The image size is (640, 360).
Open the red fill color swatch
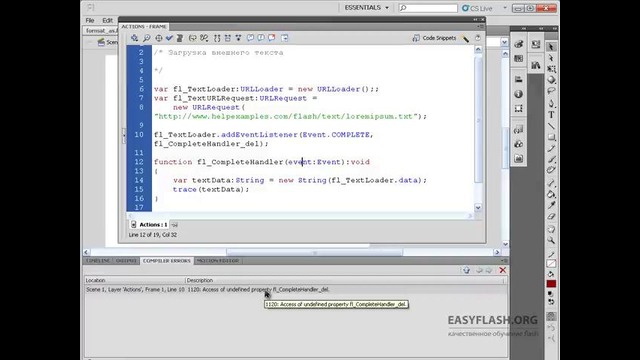(x=551, y=284)
